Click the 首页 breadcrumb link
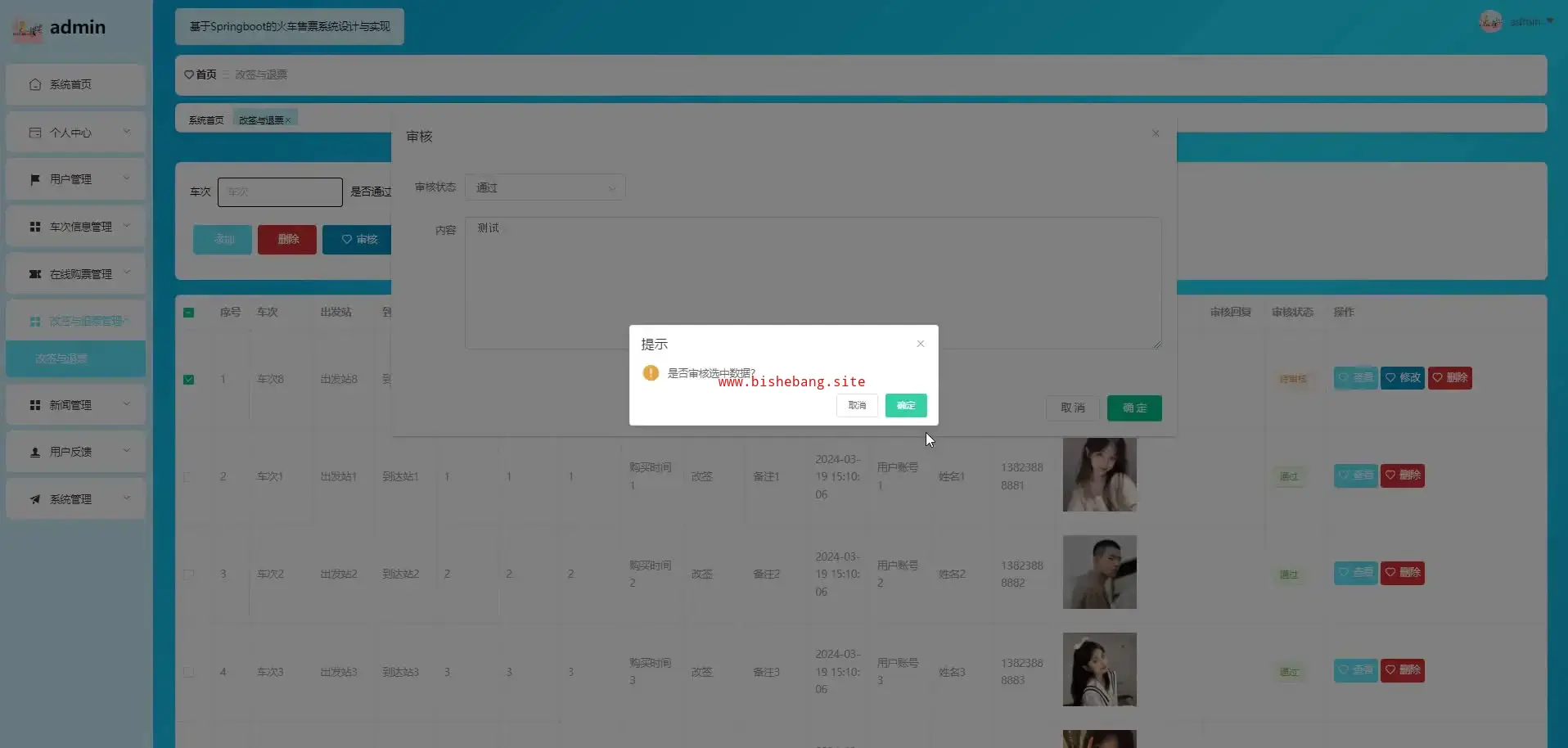Screen dimensions: 1568x748 pos(206,74)
